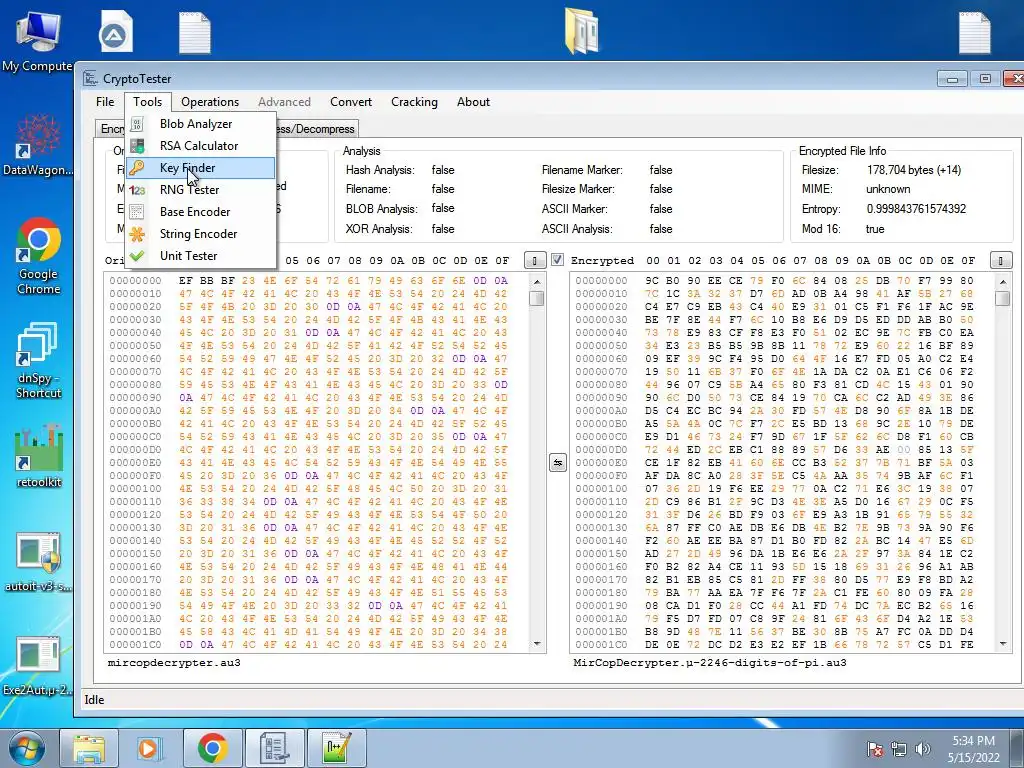Select the autoit-v3-s... desktop installer icon
The height and width of the screenshot is (768, 1024).
[38, 562]
